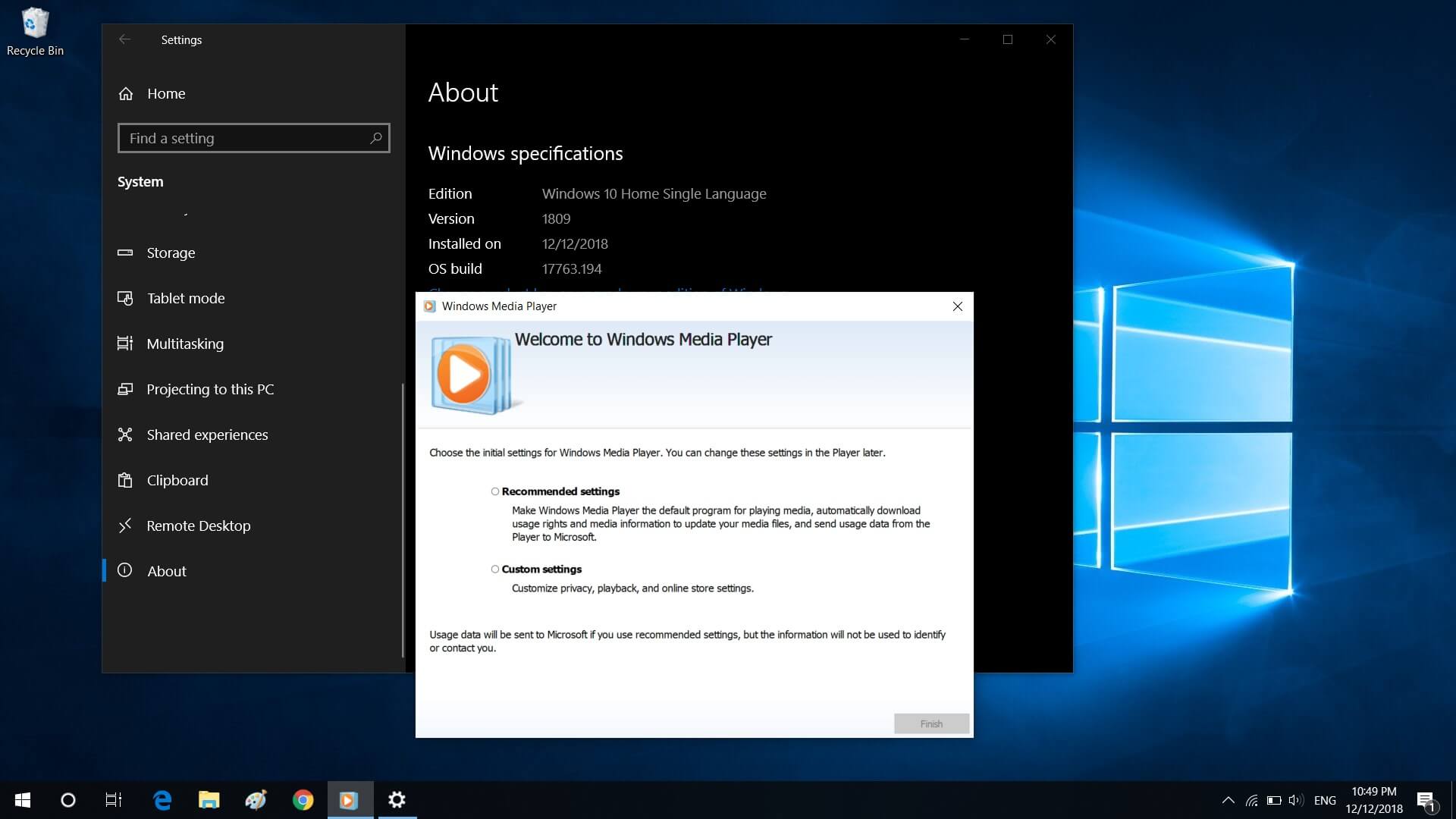Open Task View from taskbar
The image size is (1456, 819).
pos(113,799)
